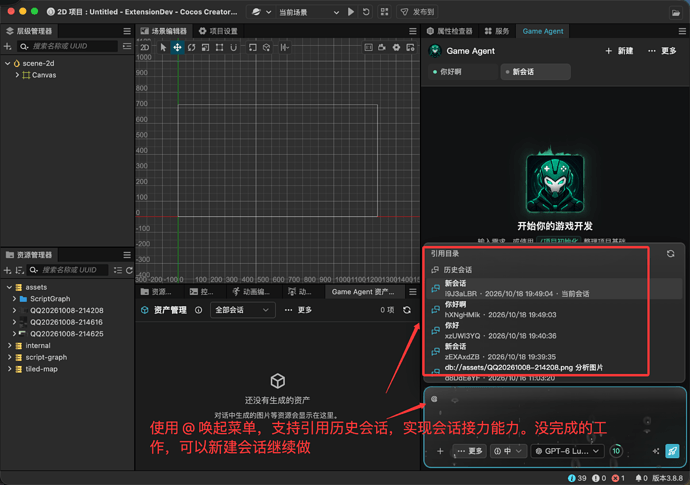
Task: Select 你好啊 hXNgHMlk history conversation
Action: click(554, 309)
